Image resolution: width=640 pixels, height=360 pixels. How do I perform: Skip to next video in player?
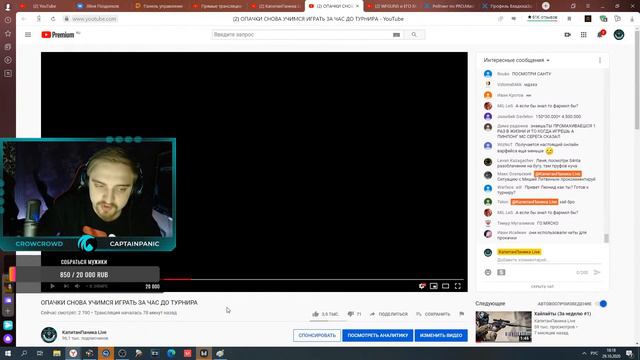66,286
